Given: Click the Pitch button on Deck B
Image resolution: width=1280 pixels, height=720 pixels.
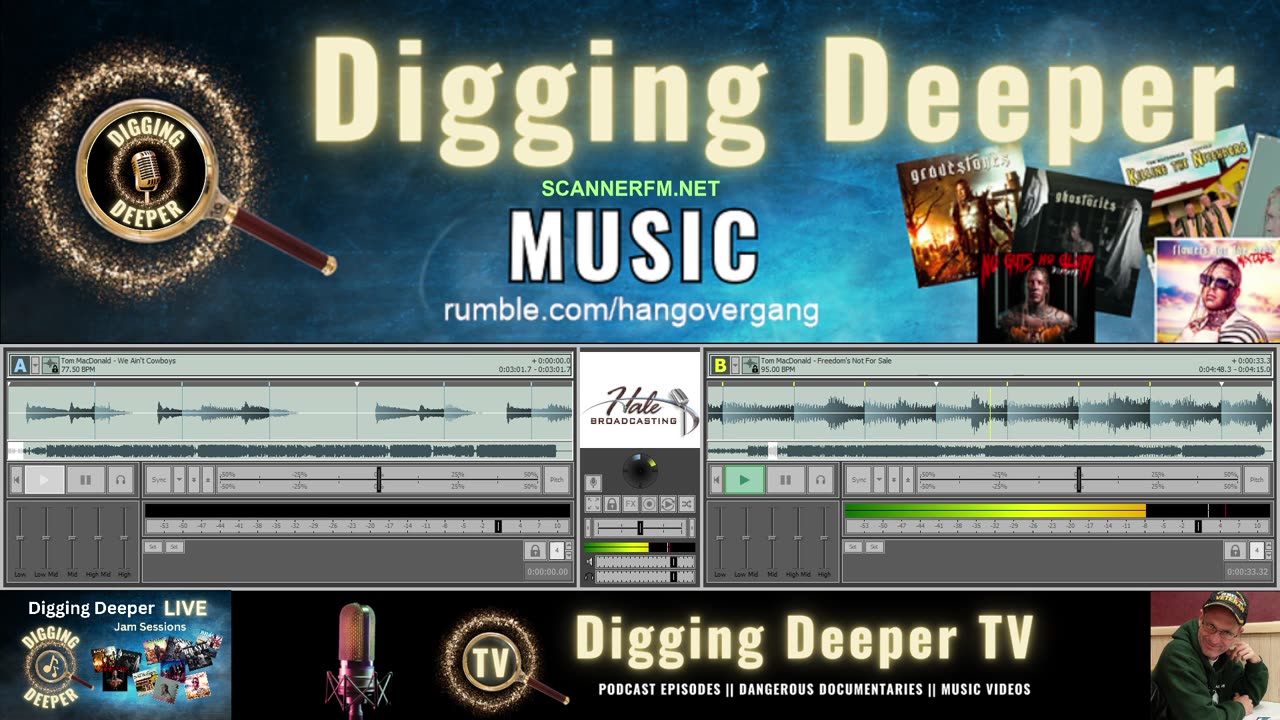Looking at the screenshot, I should (x=1257, y=480).
